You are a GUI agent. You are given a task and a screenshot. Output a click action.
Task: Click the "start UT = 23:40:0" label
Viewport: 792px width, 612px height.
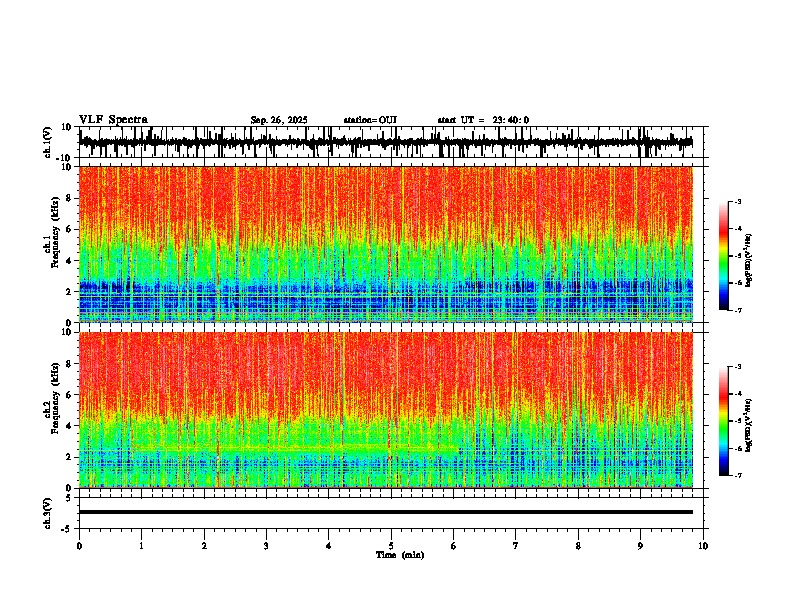click(x=483, y=120)
